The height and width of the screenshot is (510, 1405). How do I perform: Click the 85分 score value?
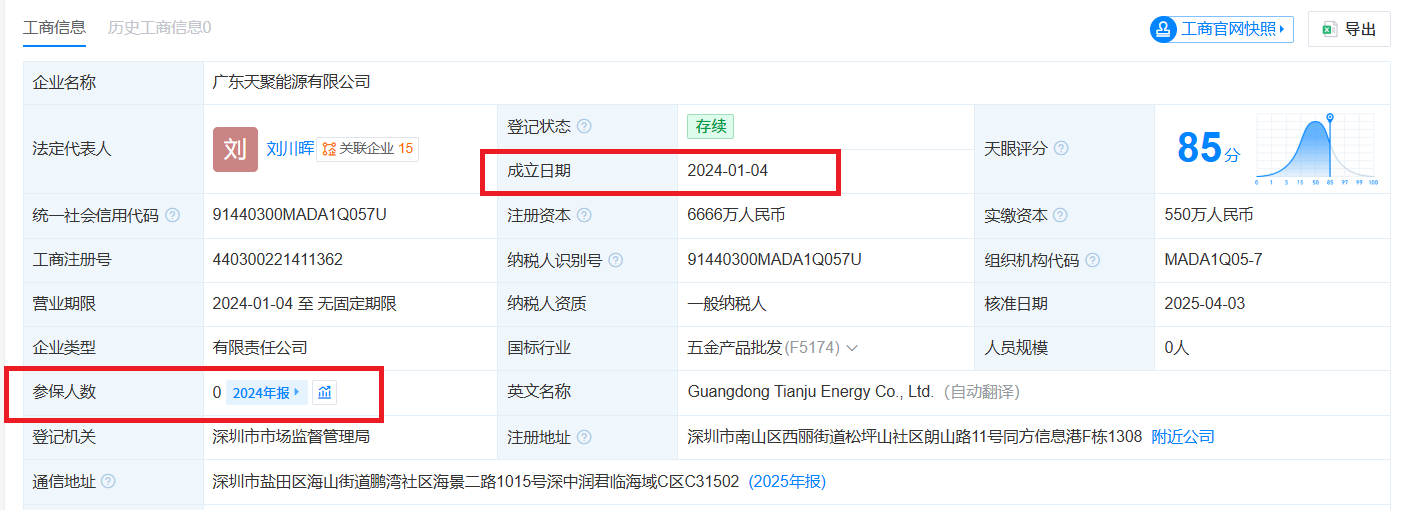pos(1208,148)
